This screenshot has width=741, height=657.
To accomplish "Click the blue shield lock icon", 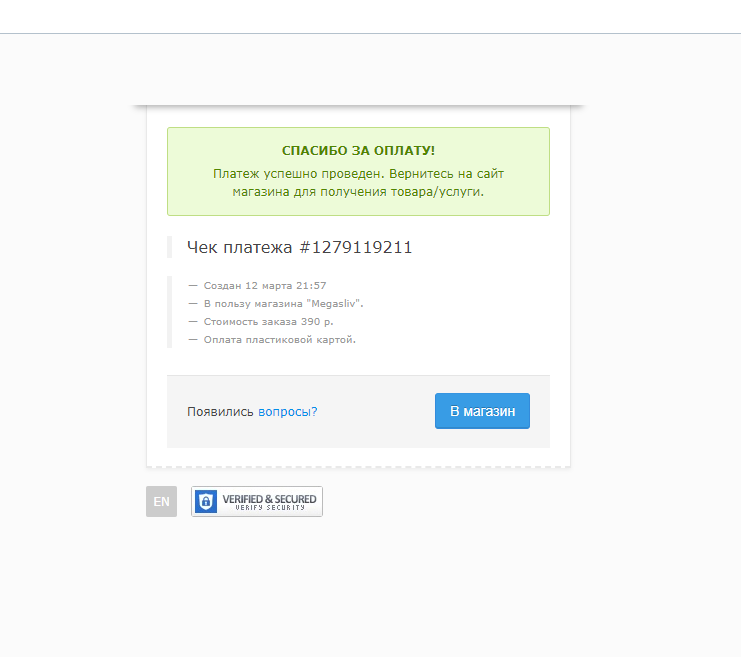I will 206,501.
